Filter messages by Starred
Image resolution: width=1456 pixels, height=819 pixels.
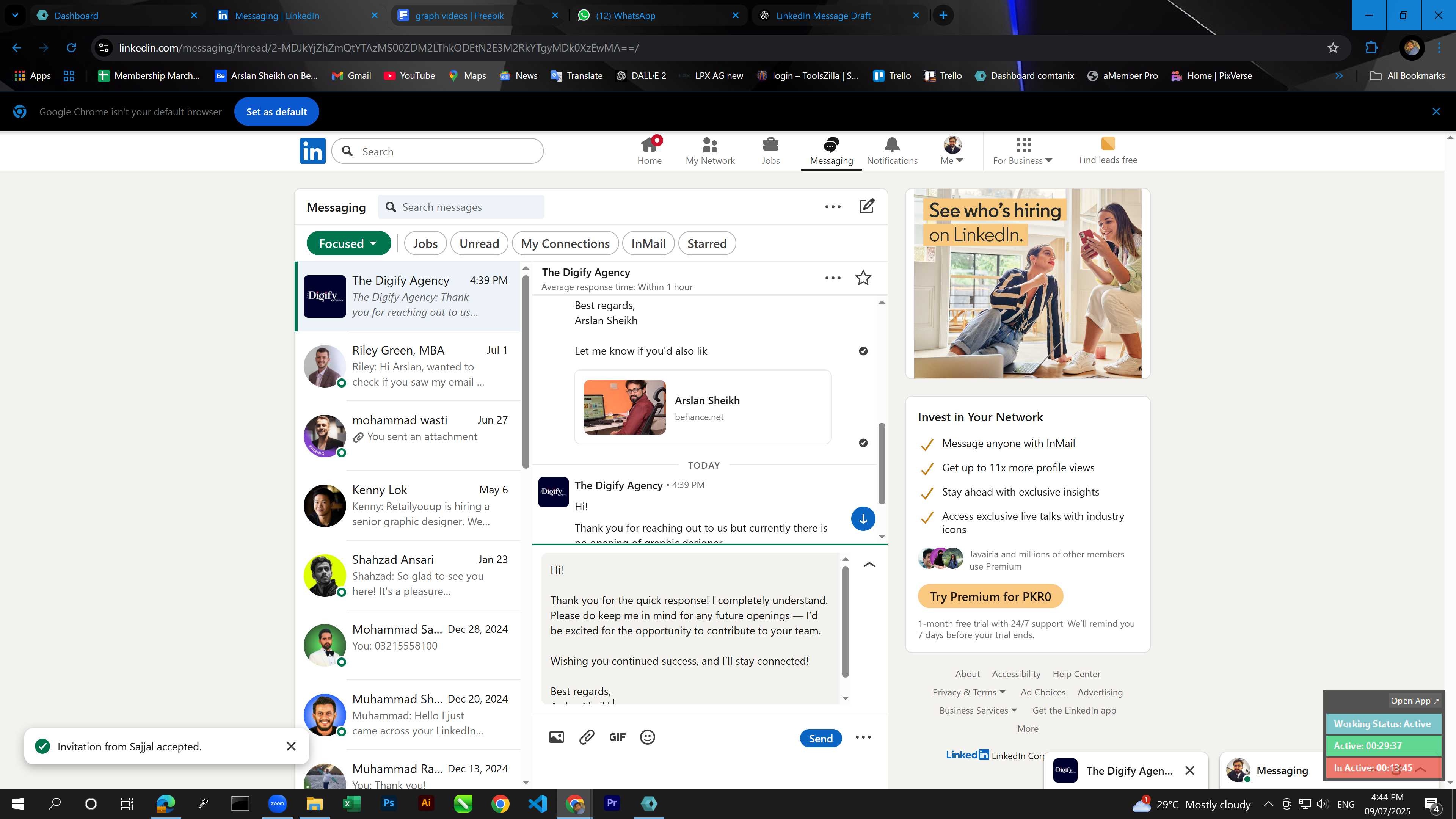point(706,243)
